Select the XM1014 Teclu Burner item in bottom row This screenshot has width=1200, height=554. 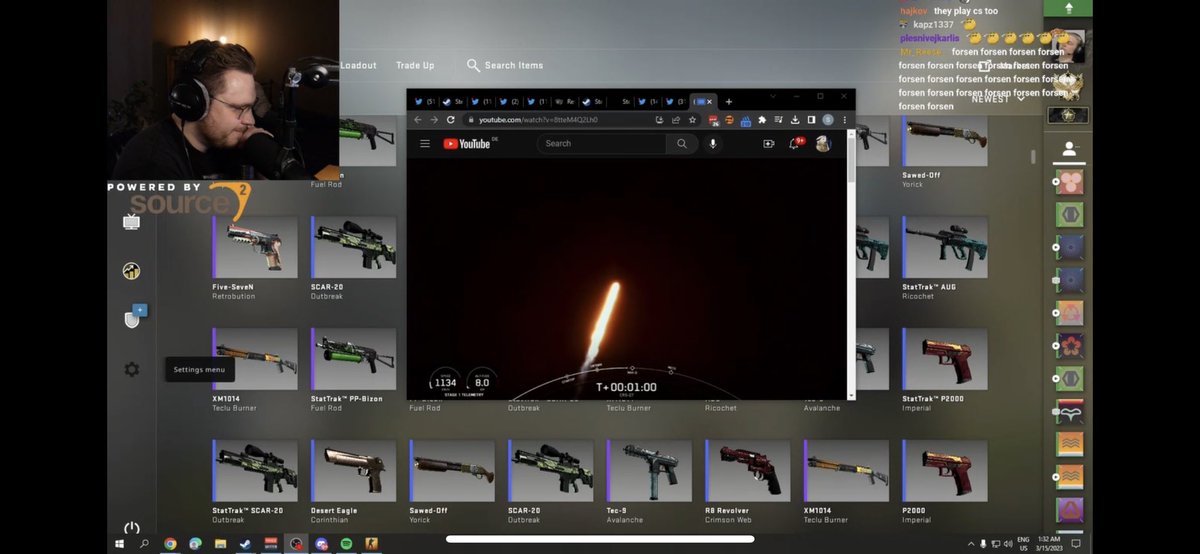pos(846,482)
